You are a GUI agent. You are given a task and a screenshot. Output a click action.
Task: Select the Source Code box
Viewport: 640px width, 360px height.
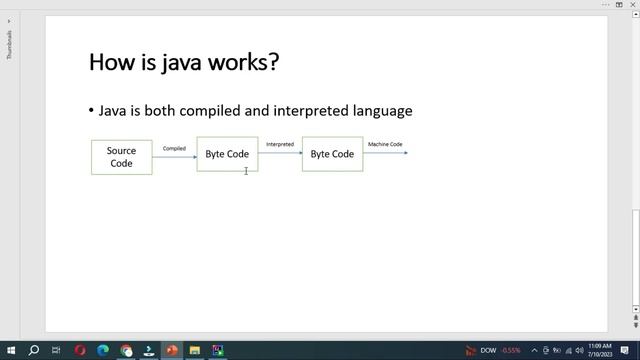click(x=122, y=157)
